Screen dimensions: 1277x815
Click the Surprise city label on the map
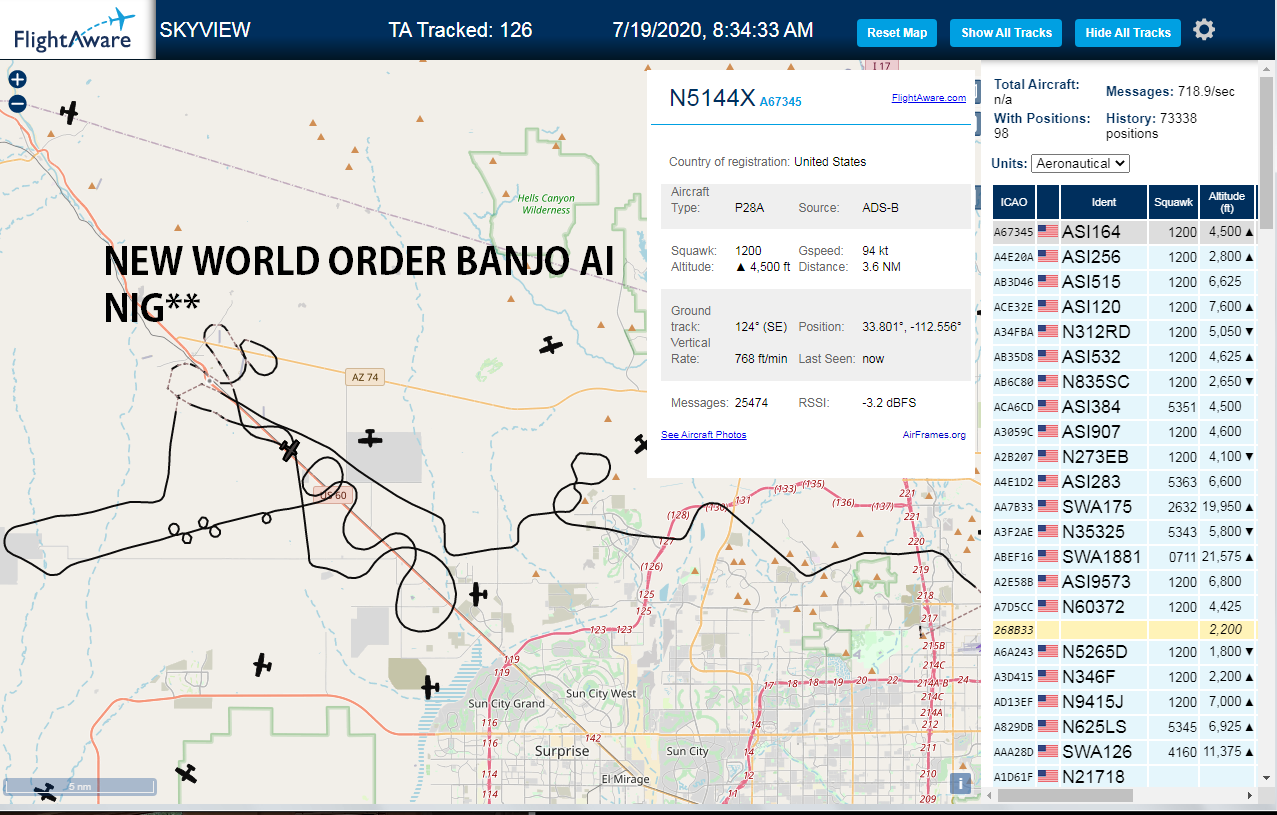click(562, 751)
